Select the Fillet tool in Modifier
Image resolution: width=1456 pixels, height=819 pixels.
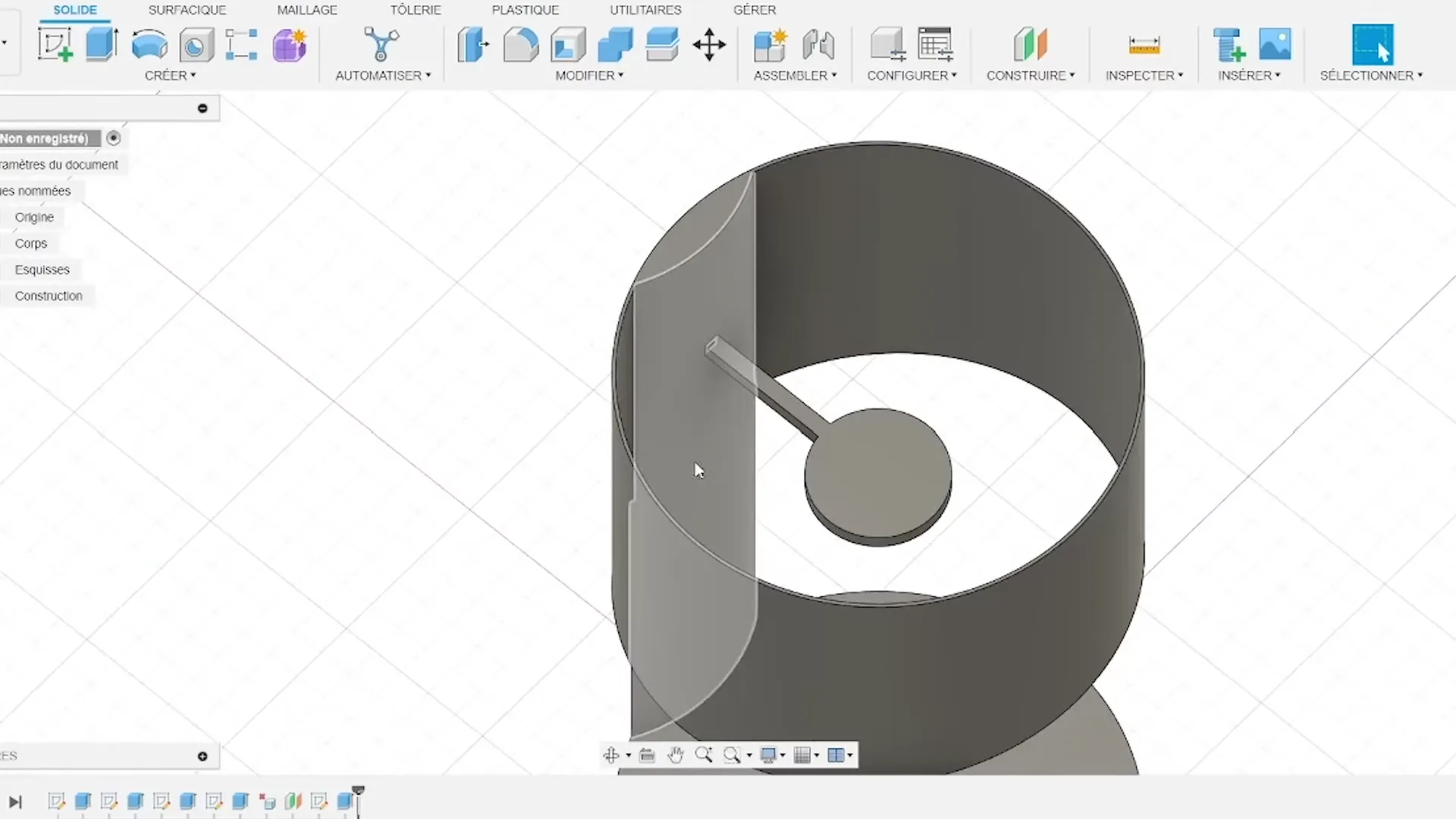point(521,45)
